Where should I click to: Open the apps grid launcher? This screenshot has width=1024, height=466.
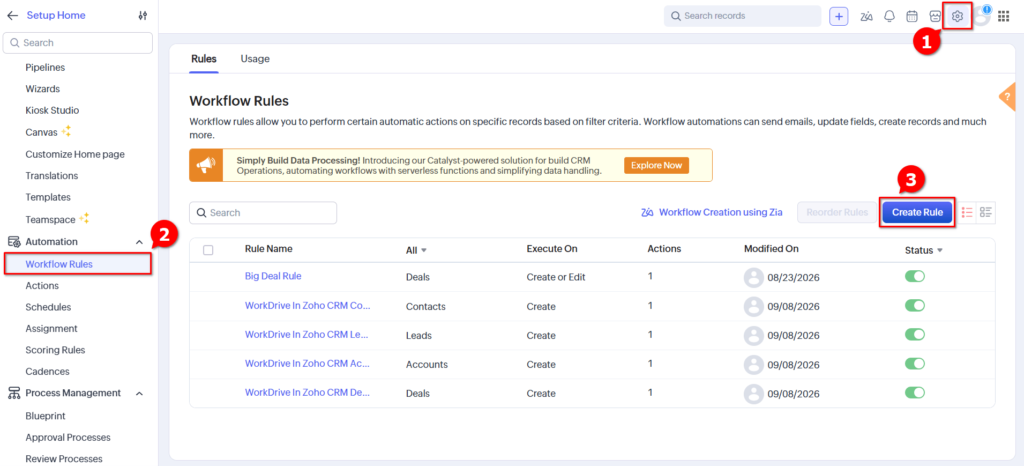1004,16
